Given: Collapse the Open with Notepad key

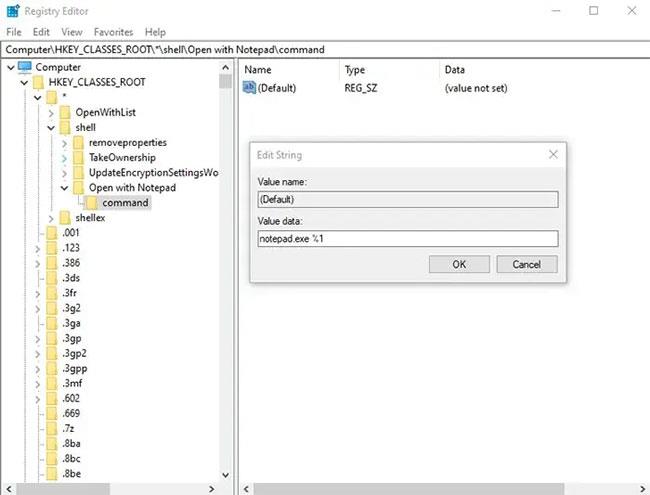Looking at the screenshot, I should (64, 188).
